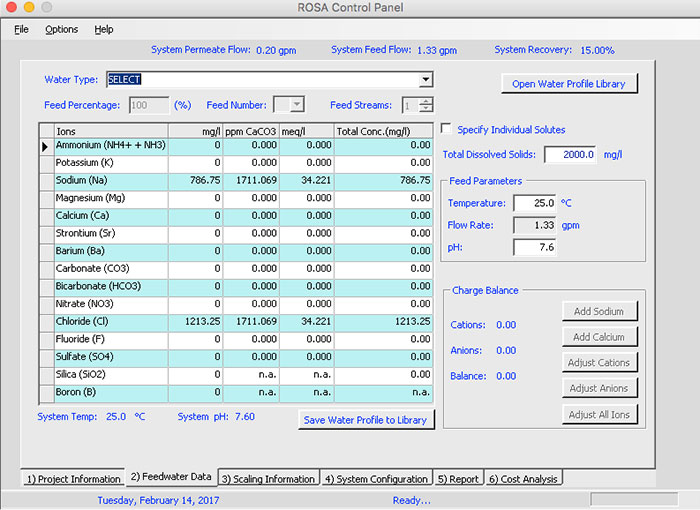This screenshot has width=700, height=510.
Task: Open the Options menu
Action: 61,29
